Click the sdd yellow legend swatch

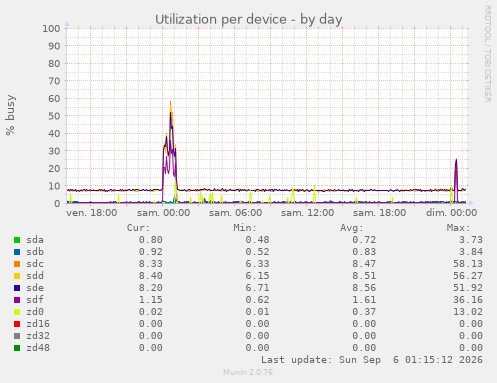coord(17,276)
